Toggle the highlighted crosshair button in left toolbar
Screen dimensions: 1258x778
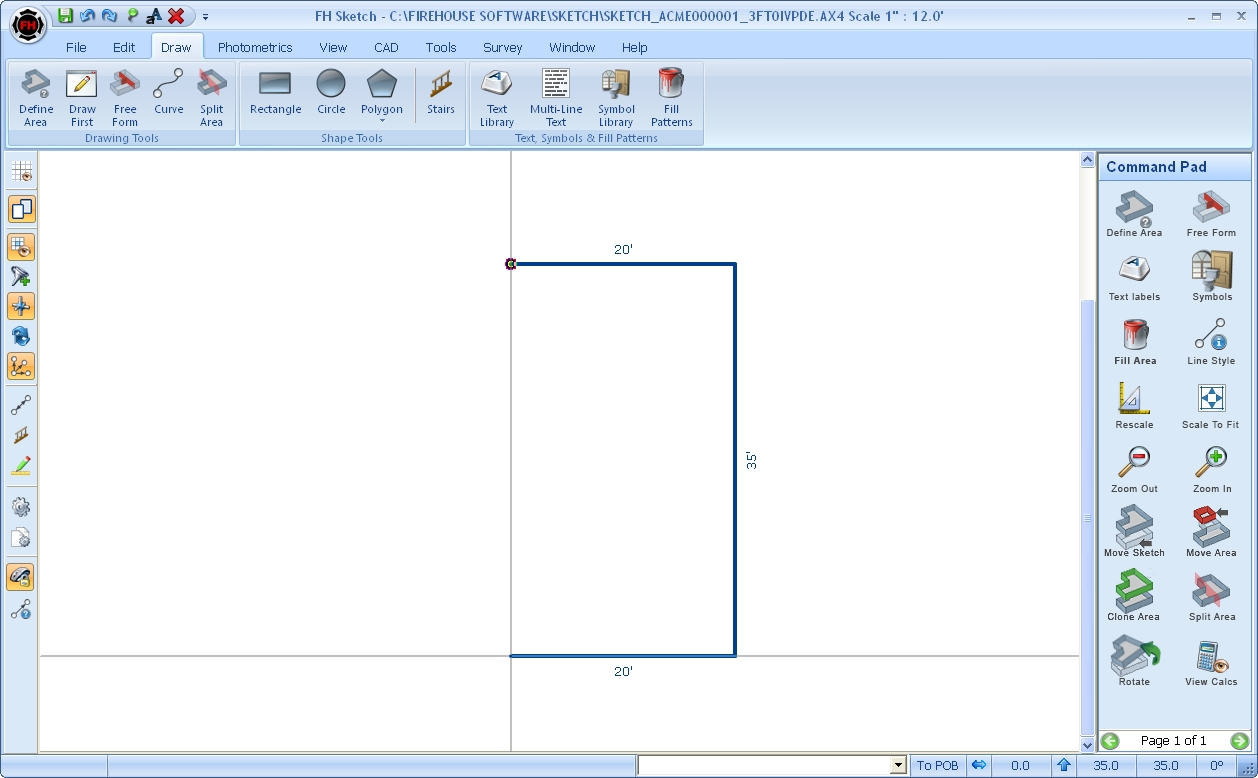click(21, 306)
